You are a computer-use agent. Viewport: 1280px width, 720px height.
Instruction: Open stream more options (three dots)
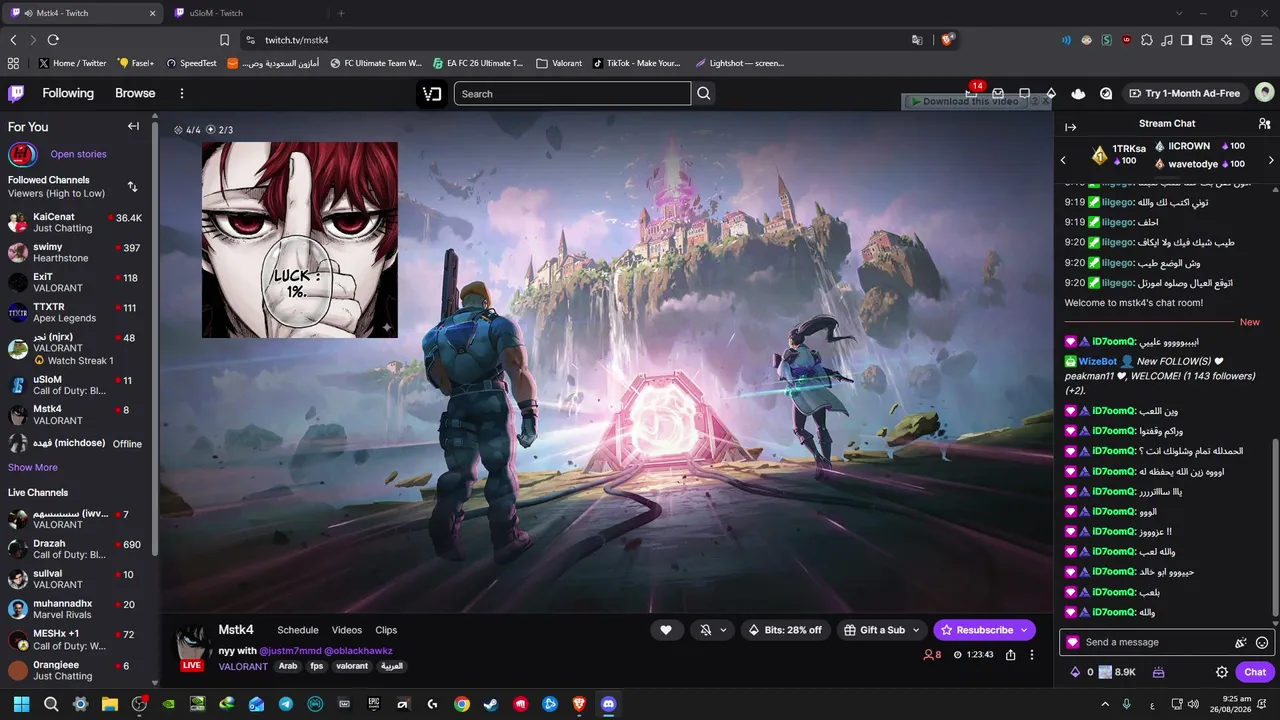point(1033,655)
